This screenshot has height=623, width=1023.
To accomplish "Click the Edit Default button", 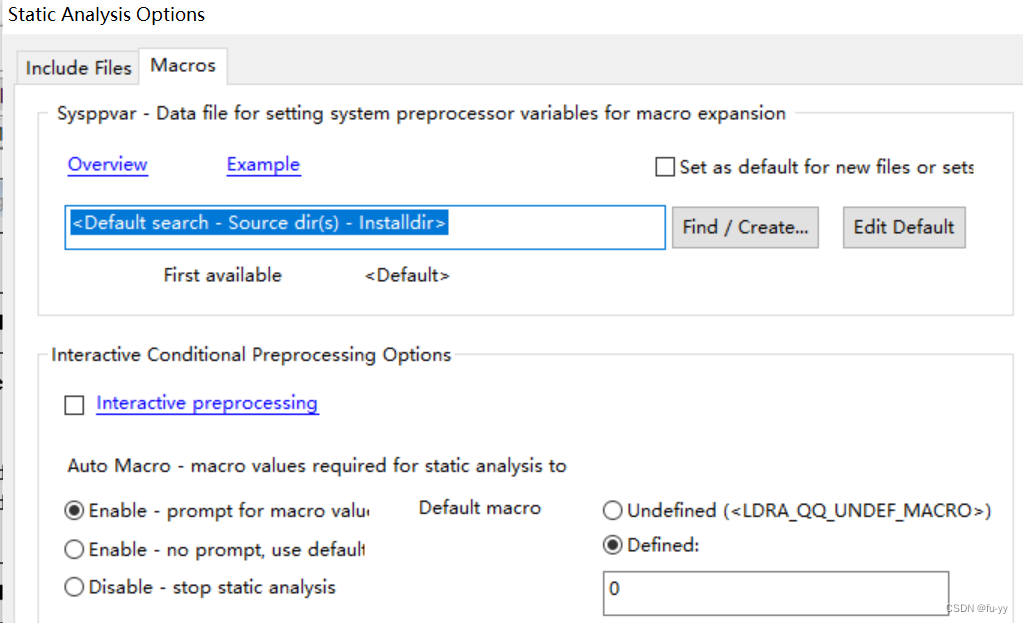I will click(903, 227).
